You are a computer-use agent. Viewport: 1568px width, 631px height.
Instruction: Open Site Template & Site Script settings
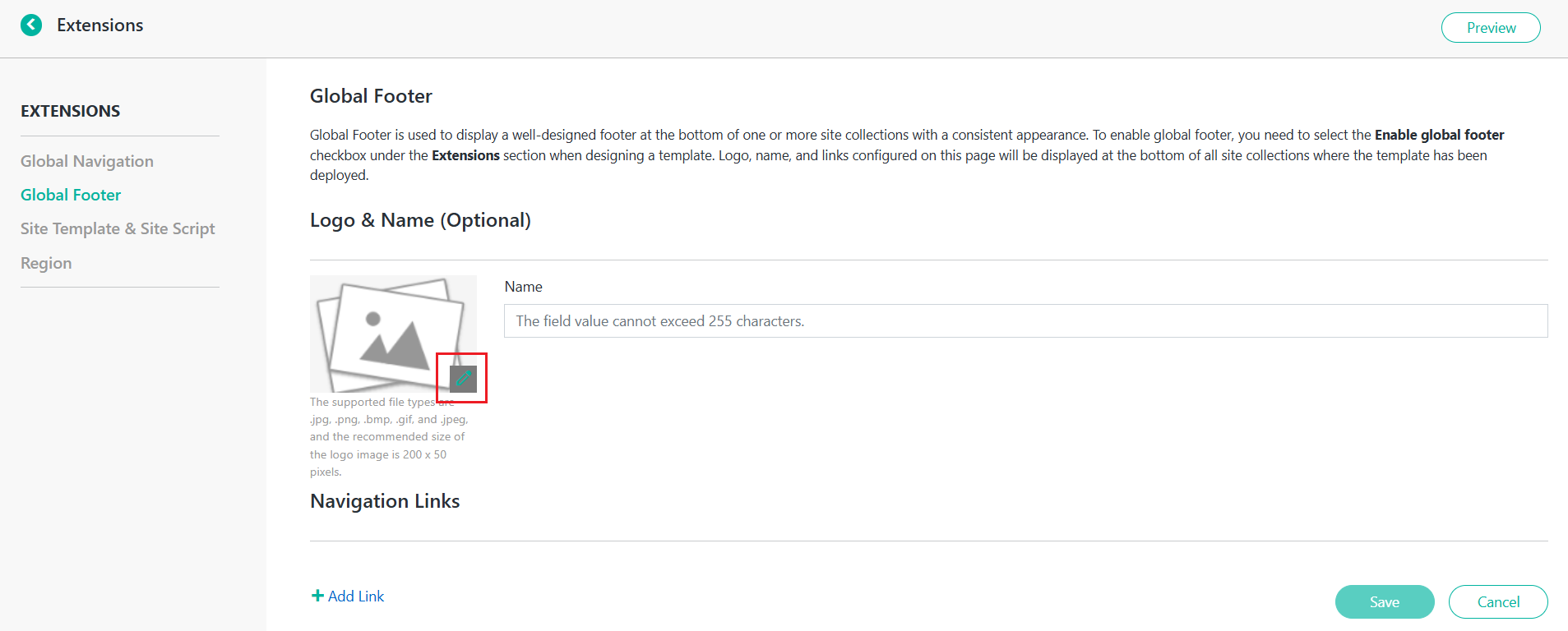coord(118,228)
